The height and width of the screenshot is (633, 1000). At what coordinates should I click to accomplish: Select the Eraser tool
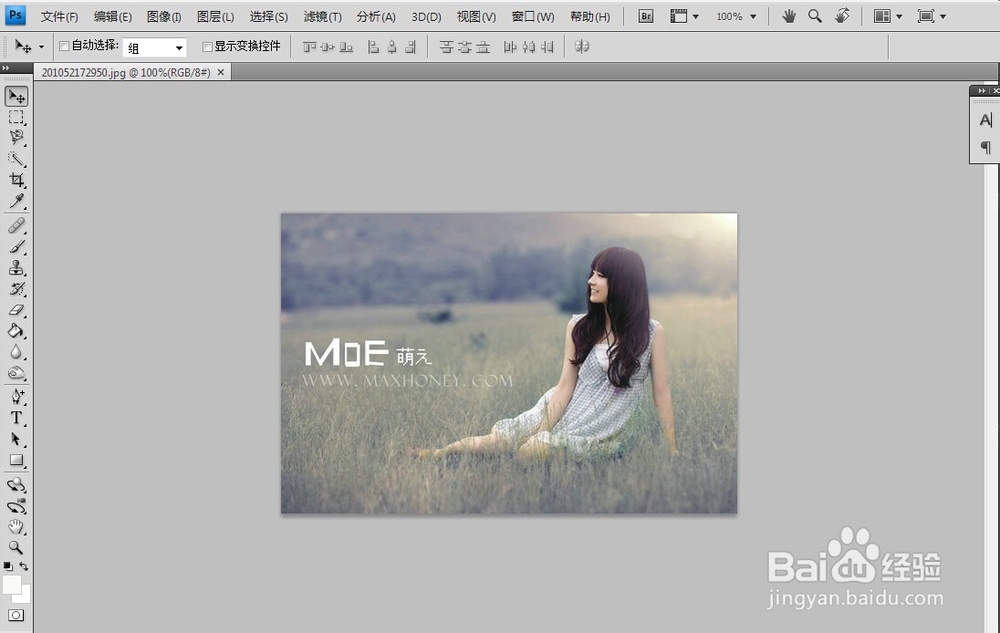point(17,310)
